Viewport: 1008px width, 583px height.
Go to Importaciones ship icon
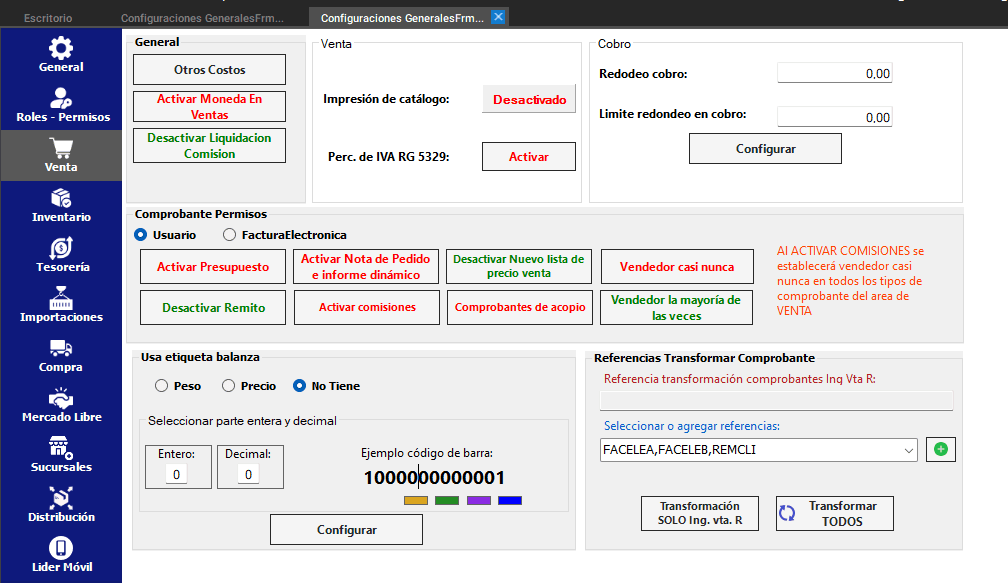pyautogui.click(x=61, y=298)
